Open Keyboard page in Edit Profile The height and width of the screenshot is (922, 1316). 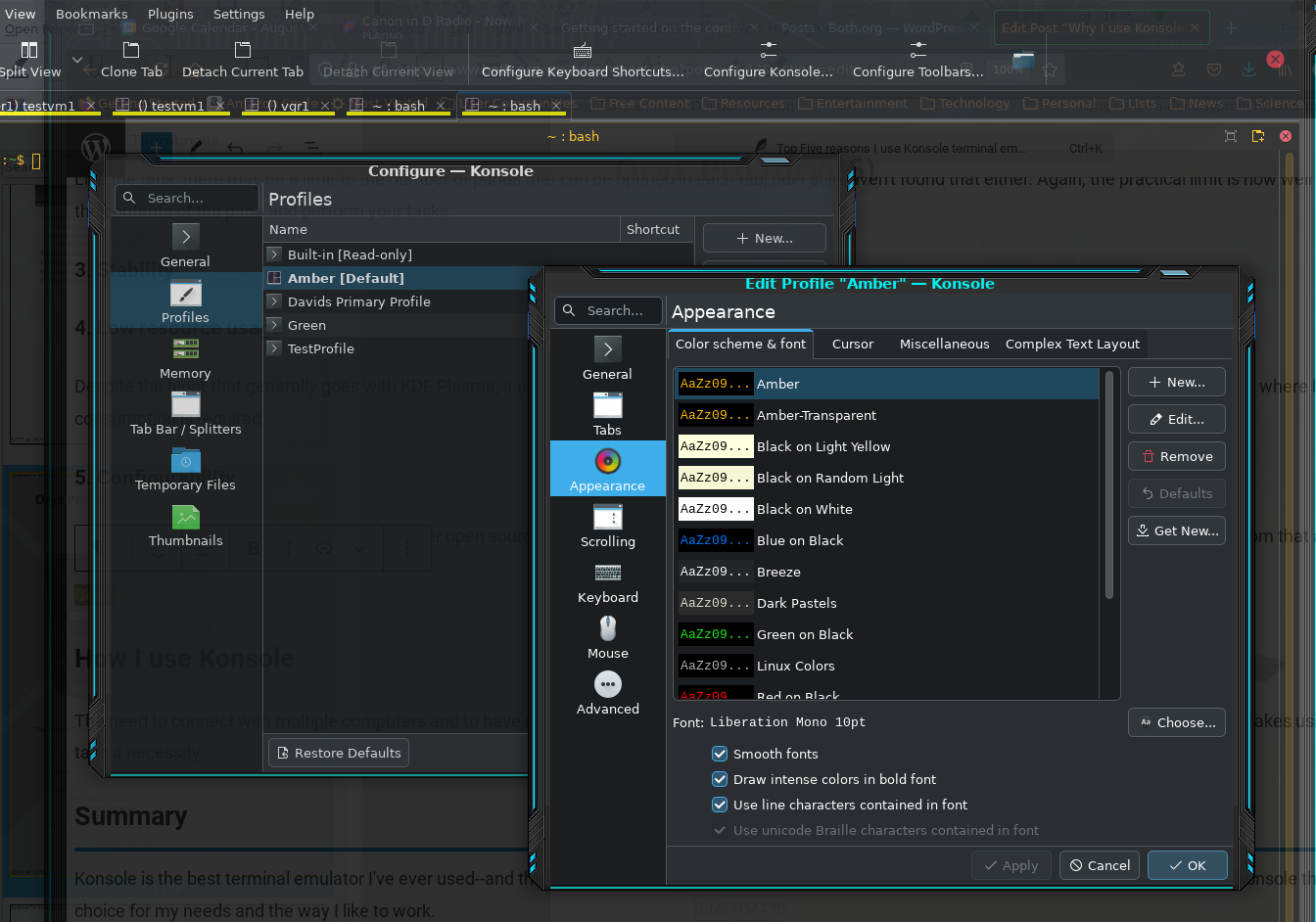coord(607,581)
